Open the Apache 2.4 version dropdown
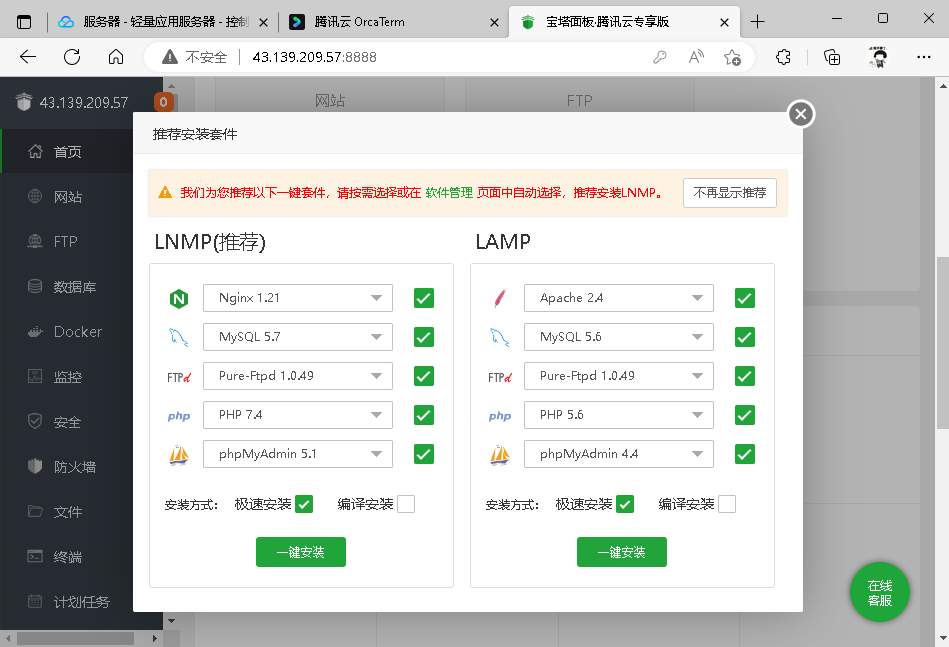The height and width of the screenshot is (647, 949). click(x=619, y=298)
